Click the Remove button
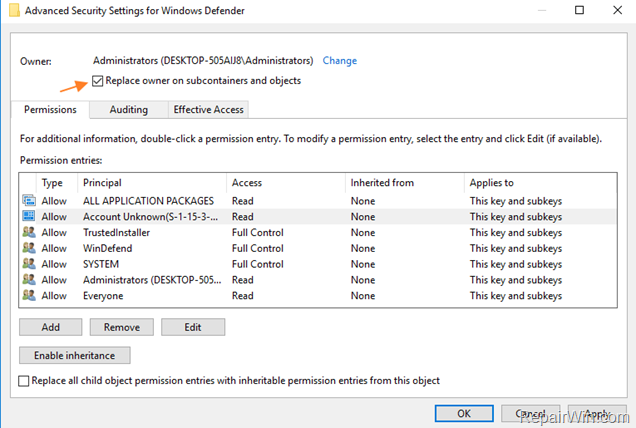Viewport: 636px width, 428px height. pyautogui.click(x=122, y=327)
